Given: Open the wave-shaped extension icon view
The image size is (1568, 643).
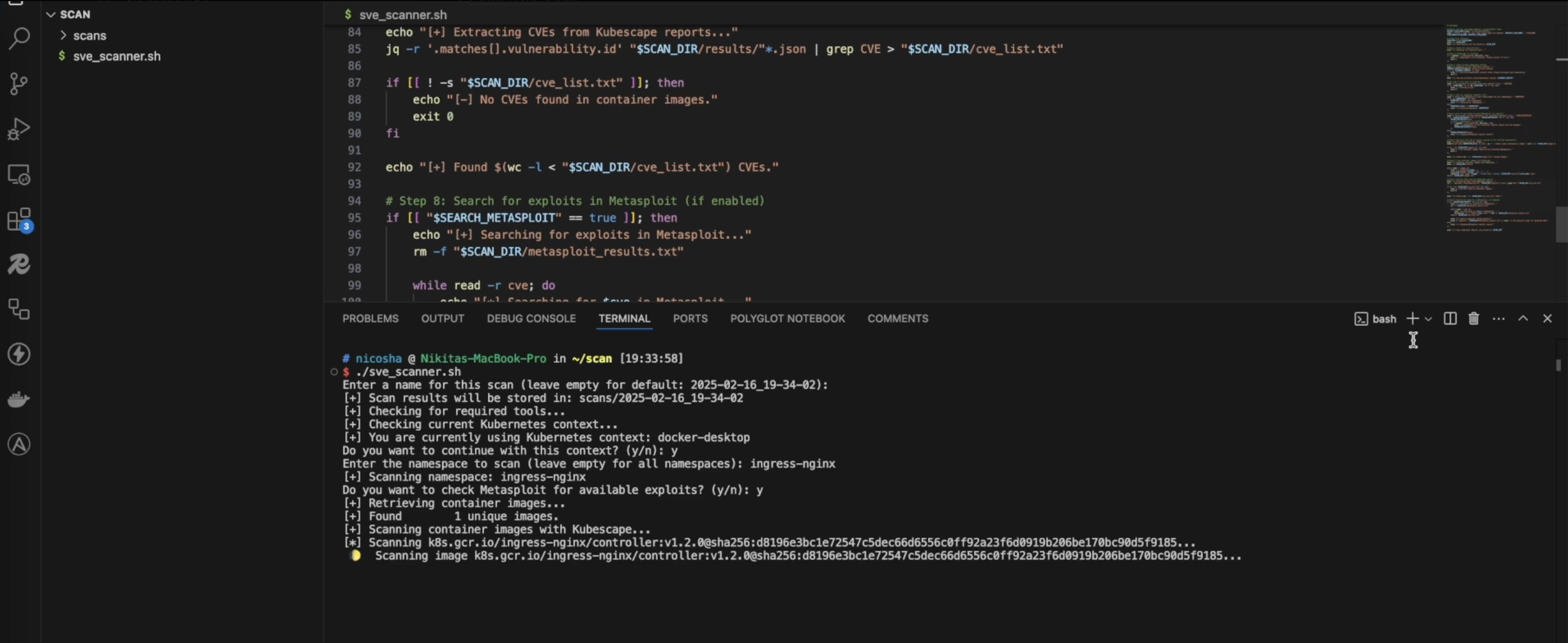Looking at the screenshot, I should 19,264.
